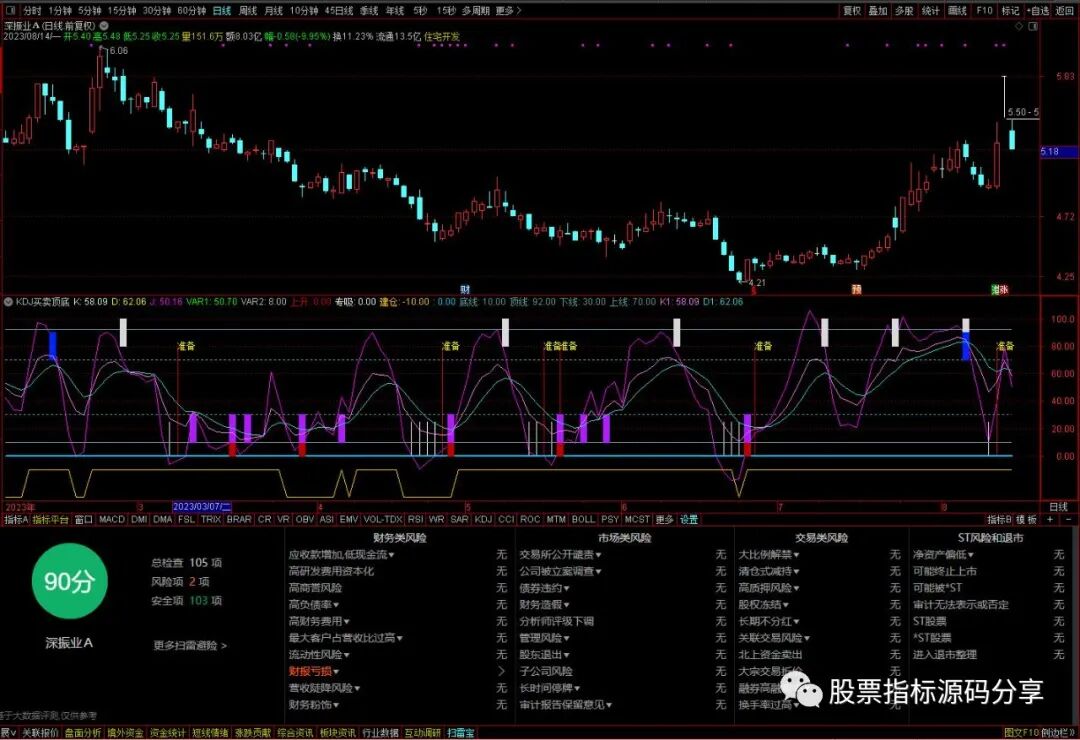This screenshot has width=1080, height=740.
Task: Click the minus zoom button in indicator bar
Action: tap(1068, 520)
